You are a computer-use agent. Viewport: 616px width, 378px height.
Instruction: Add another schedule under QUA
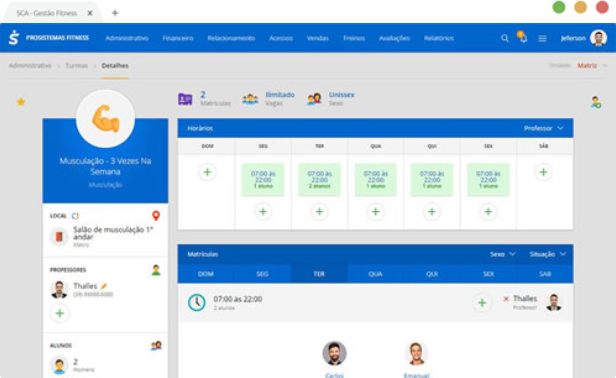[376, 212]
